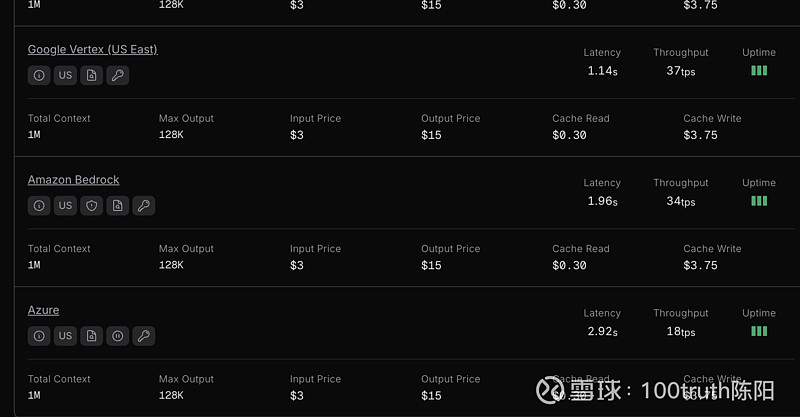Open the Azure provider link
The width and height of the screenshot is (800, 417).
coord(43,310)
